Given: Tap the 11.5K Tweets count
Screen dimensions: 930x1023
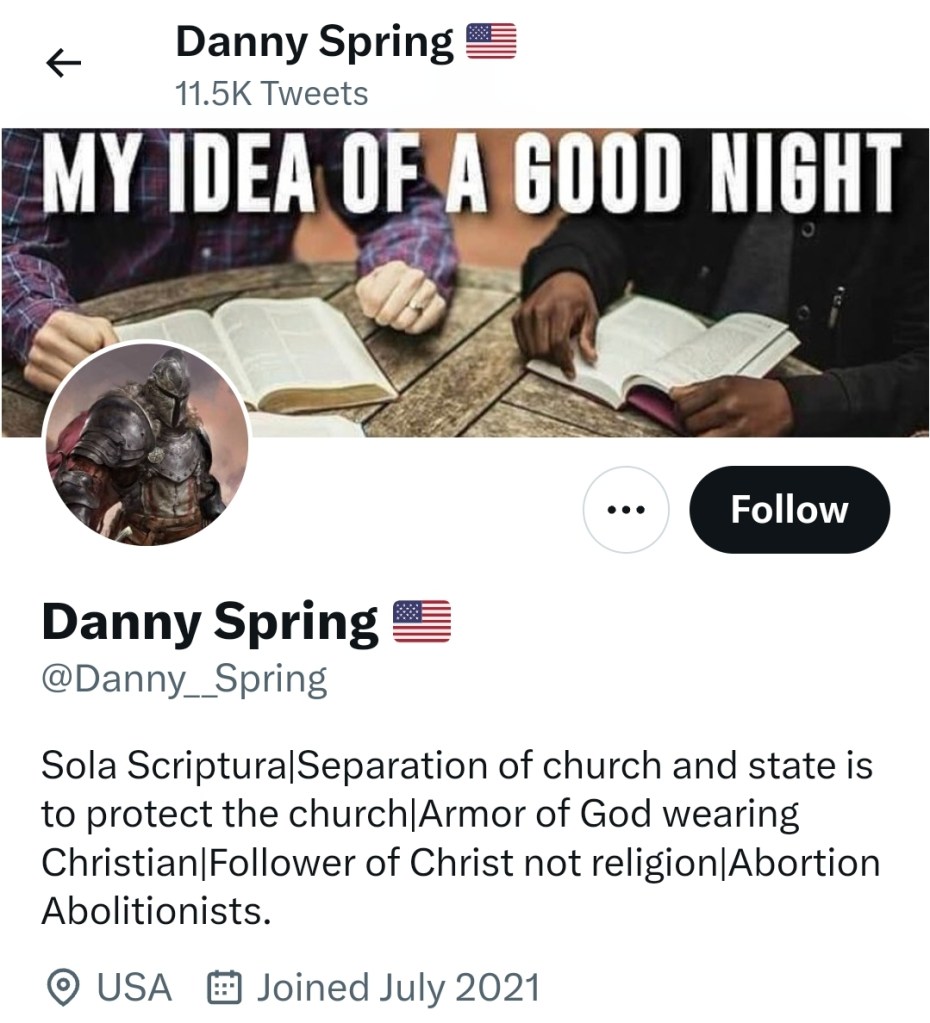Looking at the screenshot, I should click(x=271, y=94).
